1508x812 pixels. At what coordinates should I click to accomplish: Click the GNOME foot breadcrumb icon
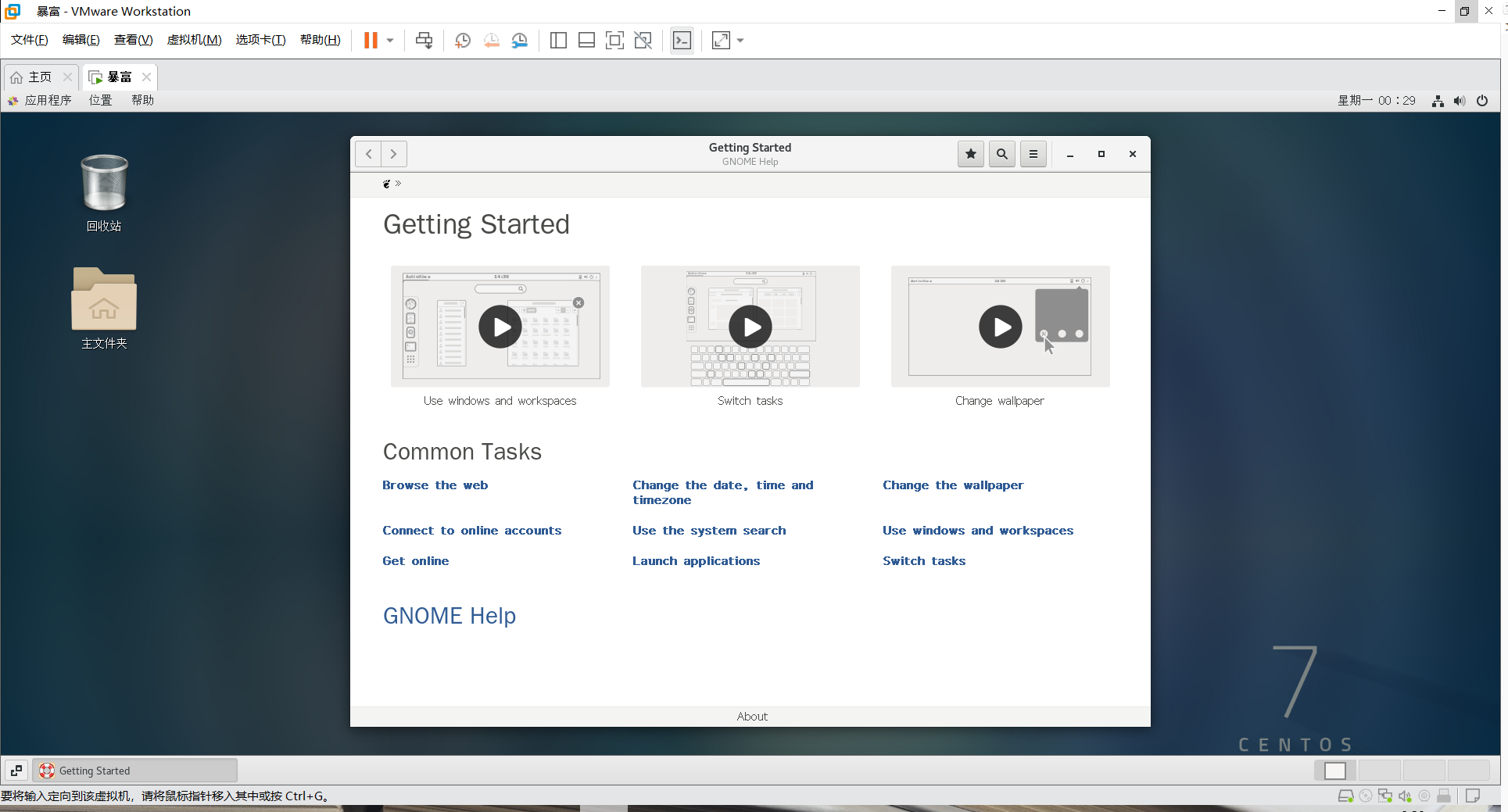tap(386, 184)
